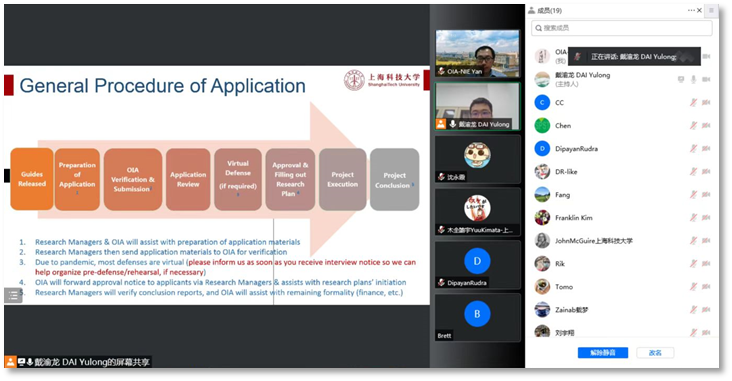This screenshot has width=732, height=381.
Task: Click camera-off icon for Franklin Kim
Action: [x=706, y=218]
